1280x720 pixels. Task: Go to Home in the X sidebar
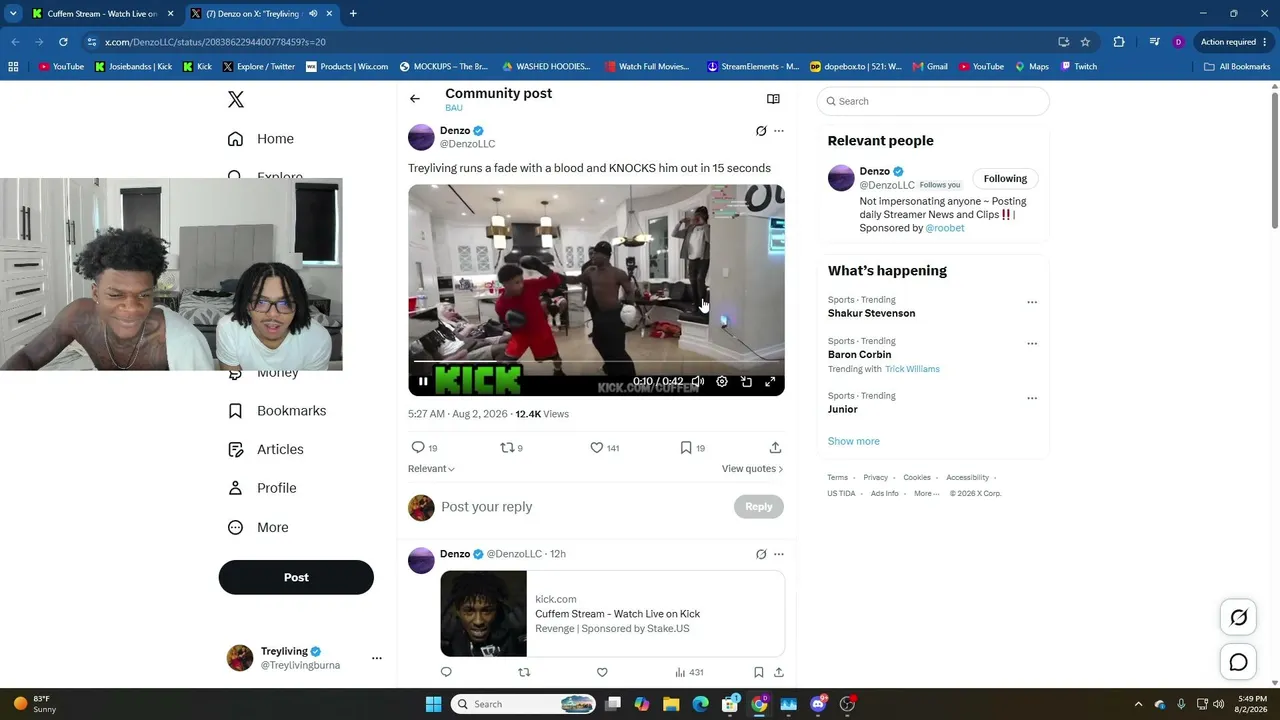click(261, 139)
